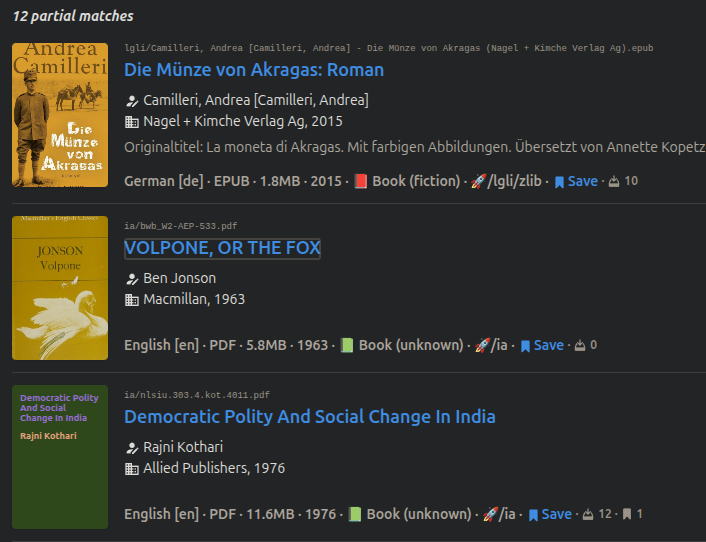Click download count icon showing 0
Viewport: 706px width, 542px height.
[x=580, y=345]
